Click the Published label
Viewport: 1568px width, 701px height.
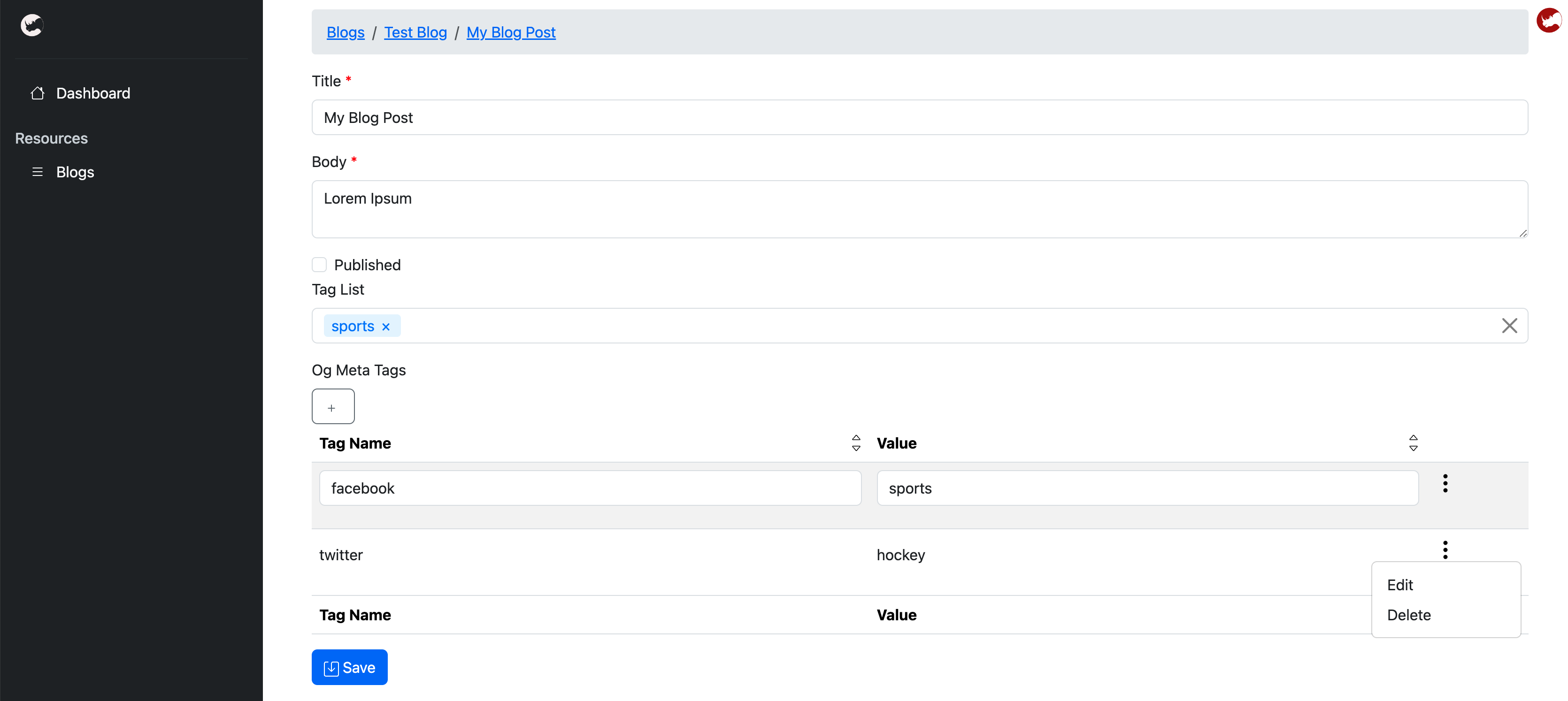point(367,265)
